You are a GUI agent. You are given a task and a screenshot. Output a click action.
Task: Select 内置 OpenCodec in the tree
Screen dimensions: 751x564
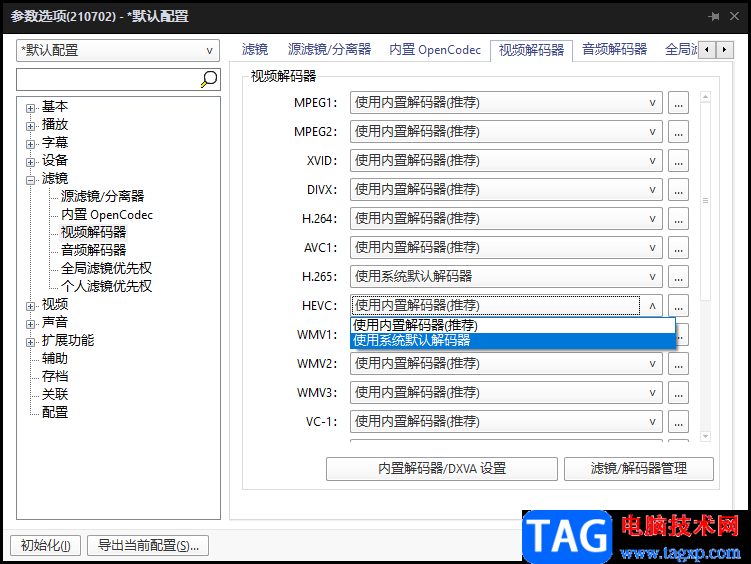[x=107, y=214]
